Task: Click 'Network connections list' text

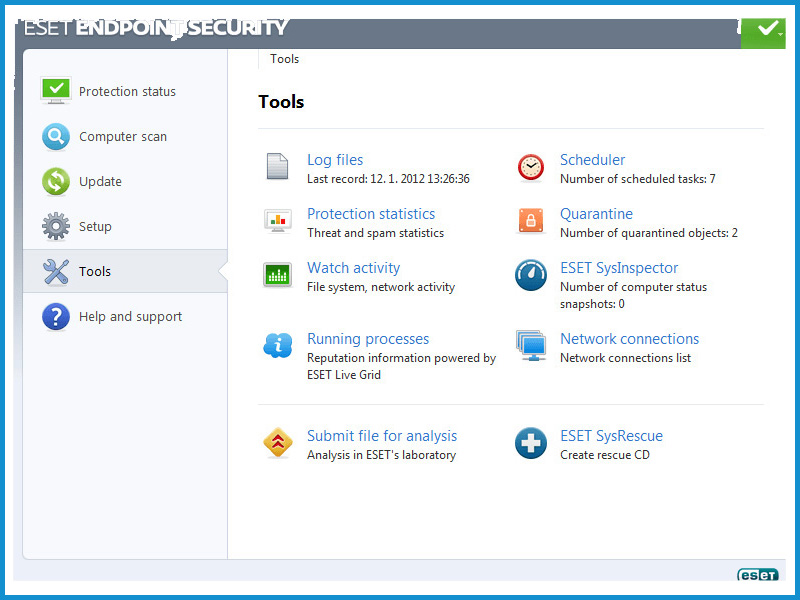Action: (626, 358)
